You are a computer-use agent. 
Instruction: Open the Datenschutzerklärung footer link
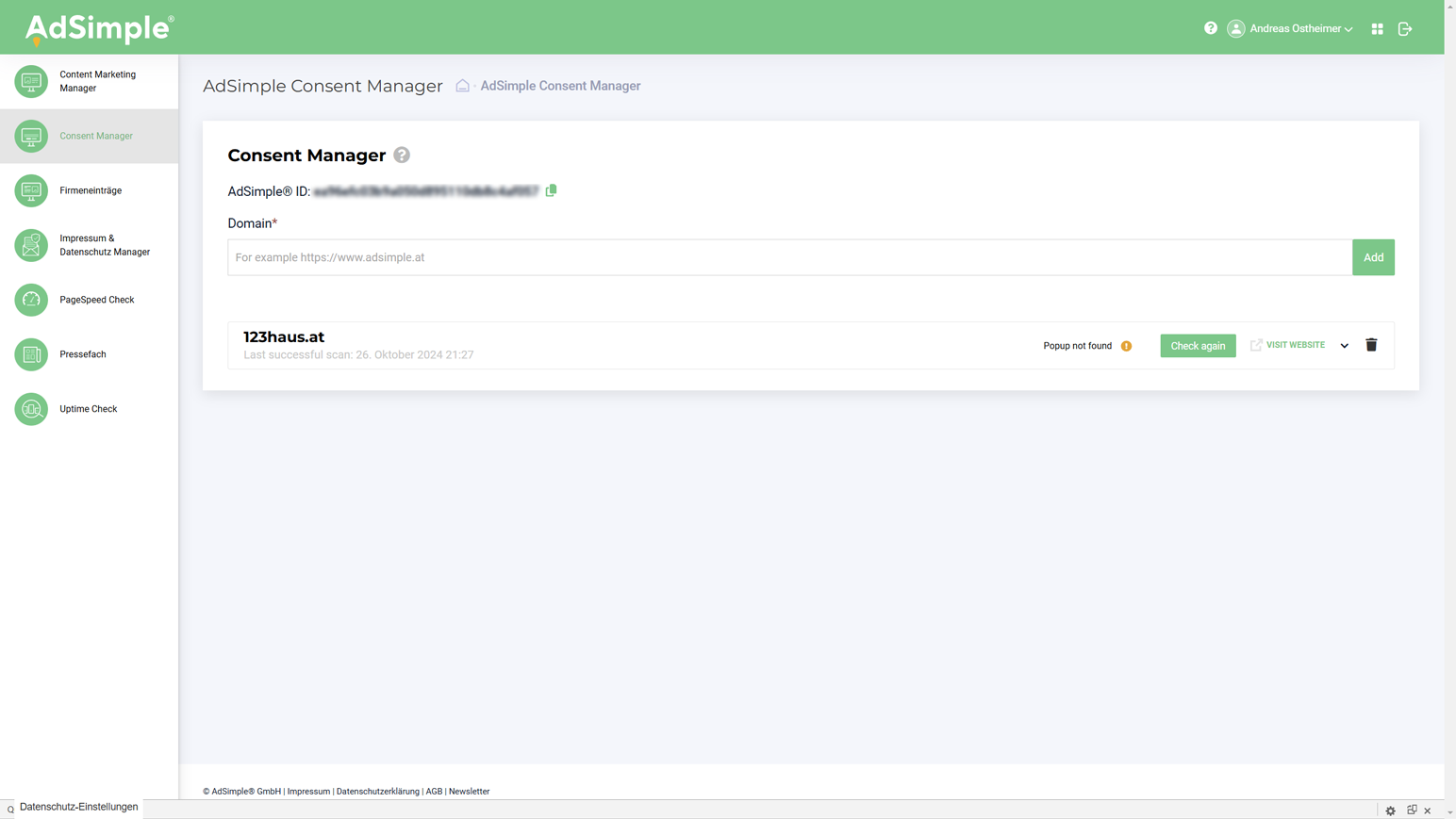point(377,792)
